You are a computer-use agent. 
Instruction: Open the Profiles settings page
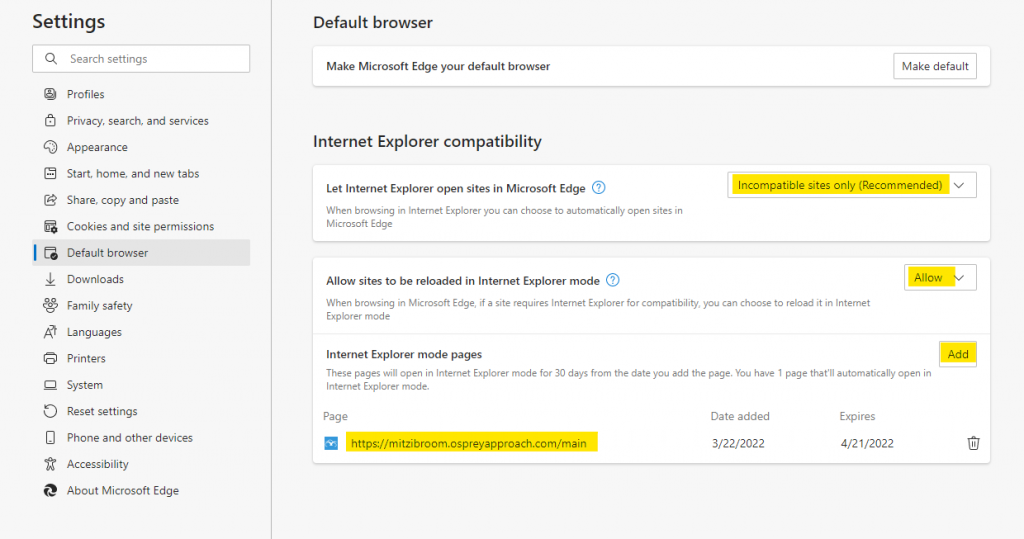(141, 94)
